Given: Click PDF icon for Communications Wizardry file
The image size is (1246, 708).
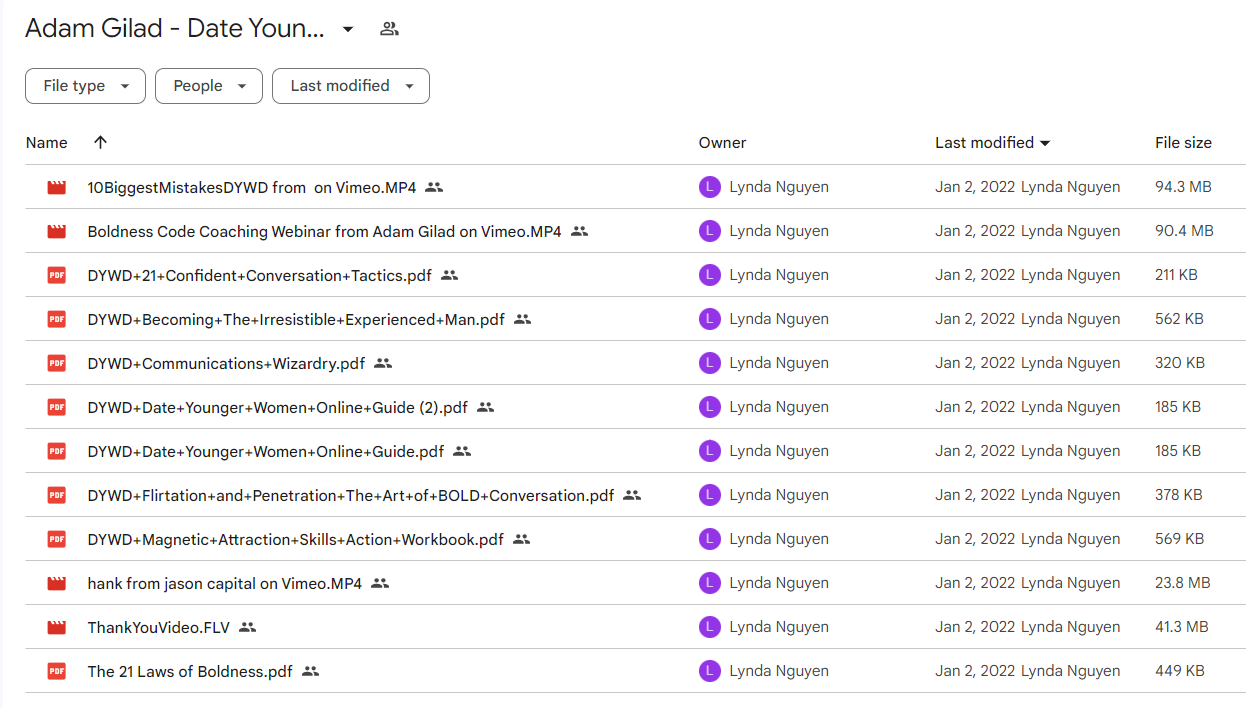Looking at the screenshot, I should [x=56, y=363].
